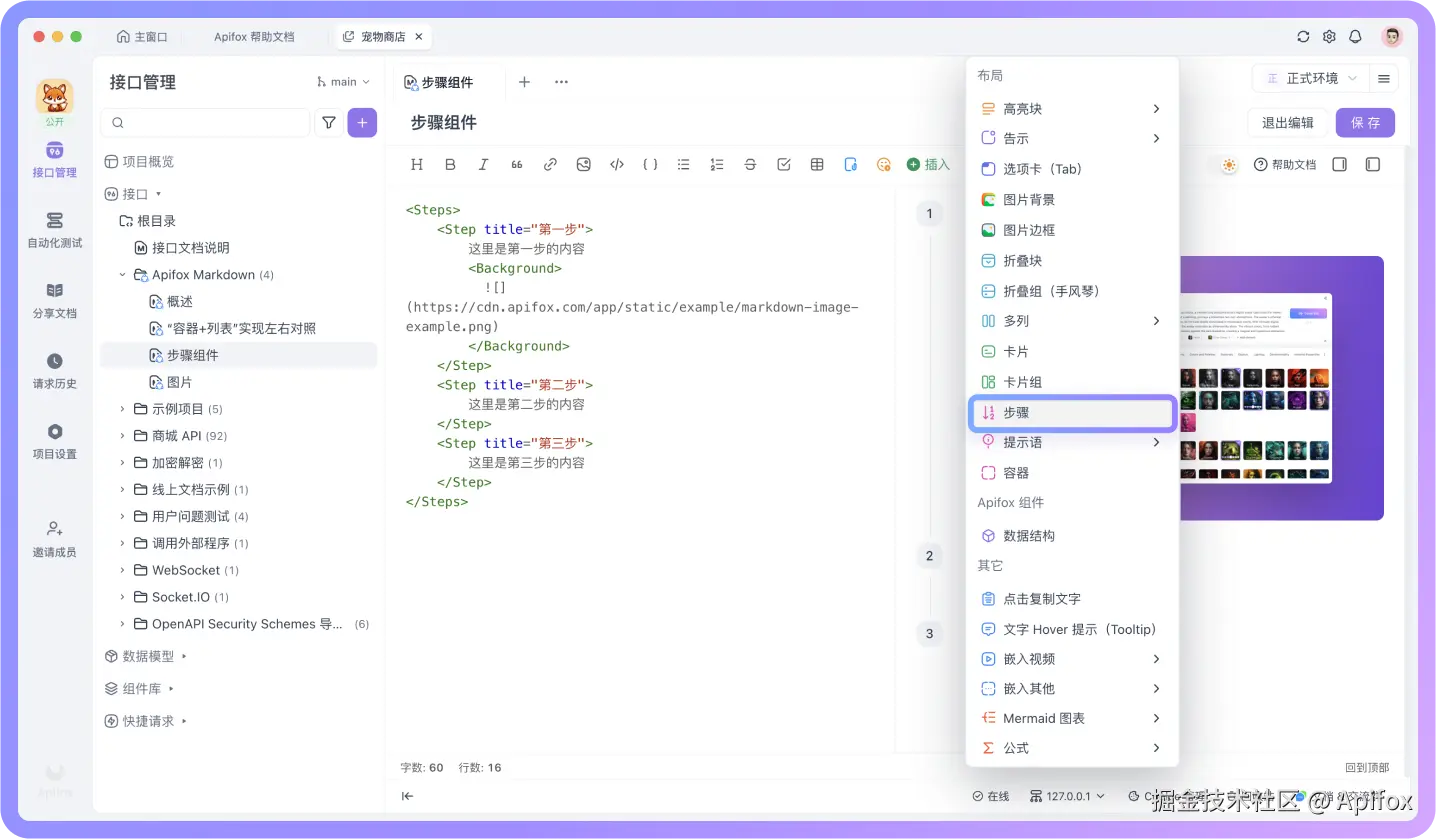Collapse the Apifox Markdown folder
This screenshot has width=1436, height=839.
pyautogui.click(x=122, y=274)
